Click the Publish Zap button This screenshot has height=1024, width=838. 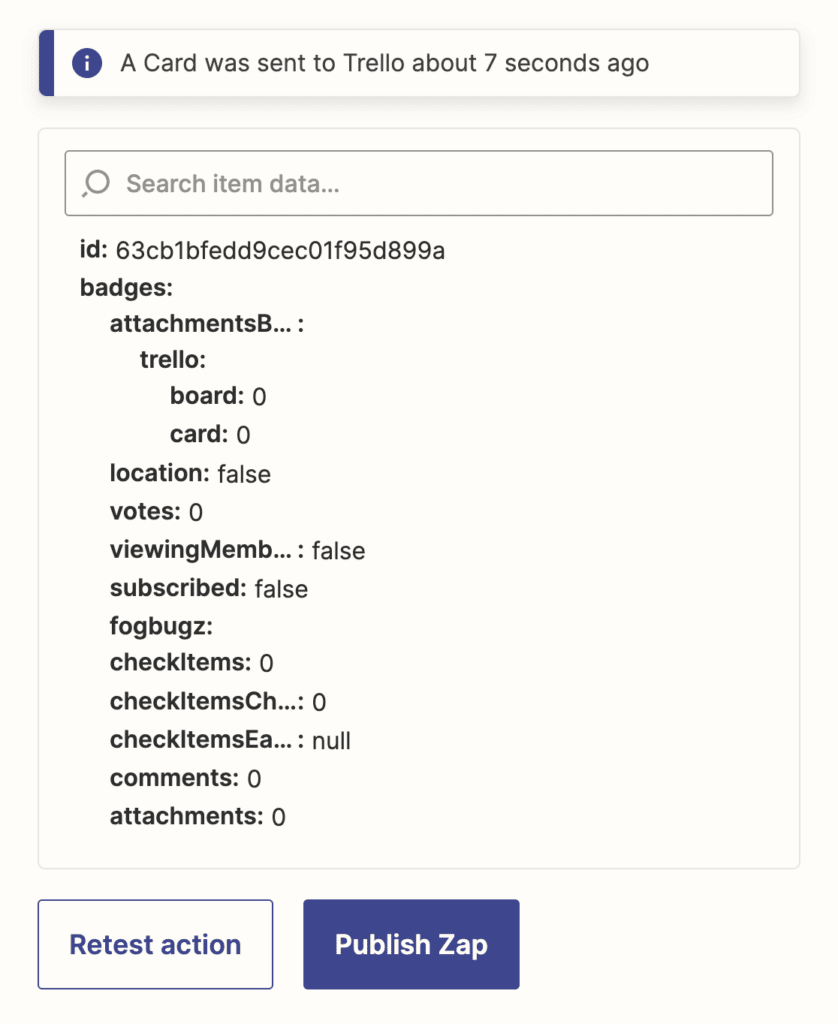410,943
